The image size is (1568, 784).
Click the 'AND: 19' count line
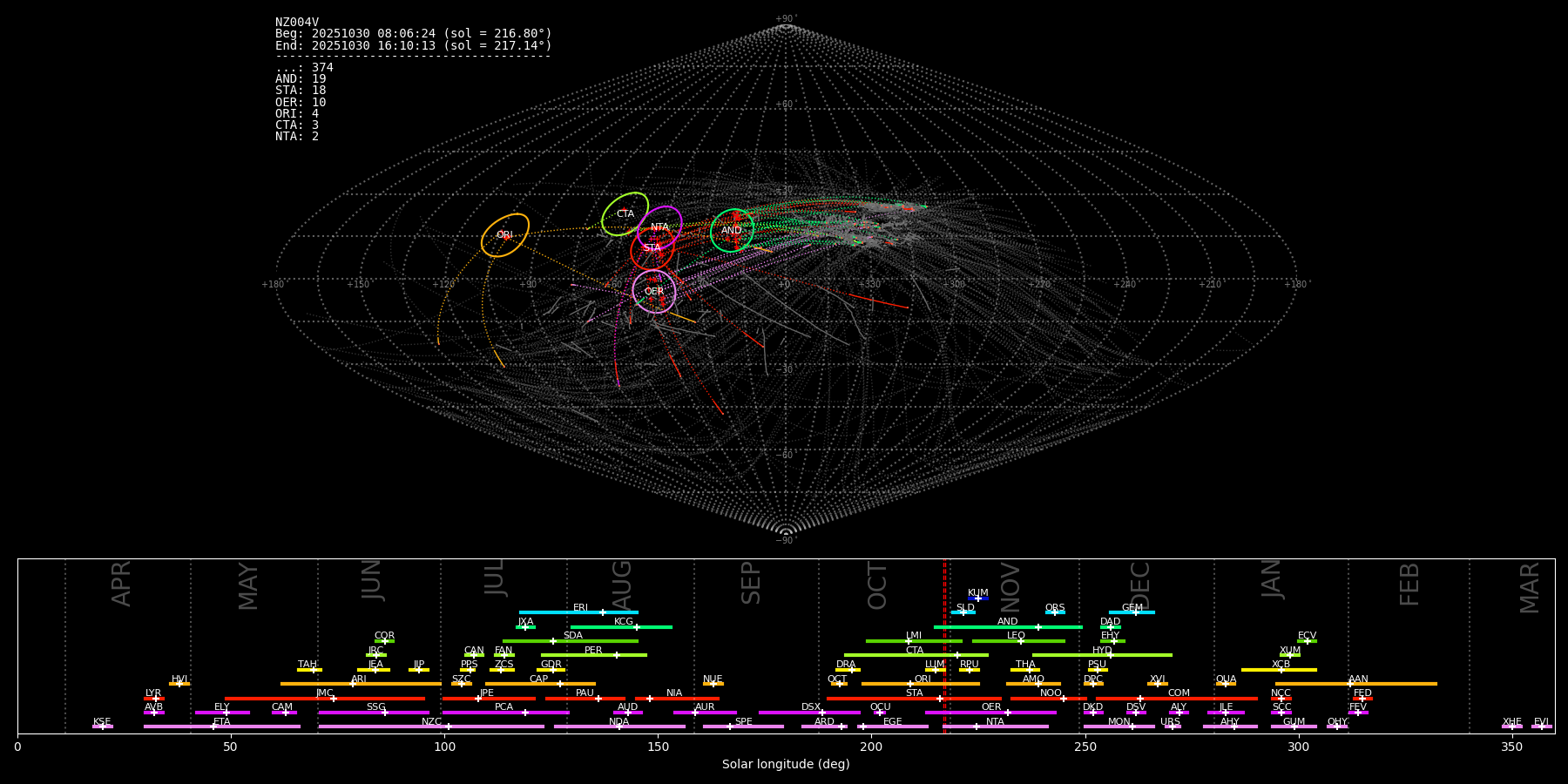pos(301,79)
